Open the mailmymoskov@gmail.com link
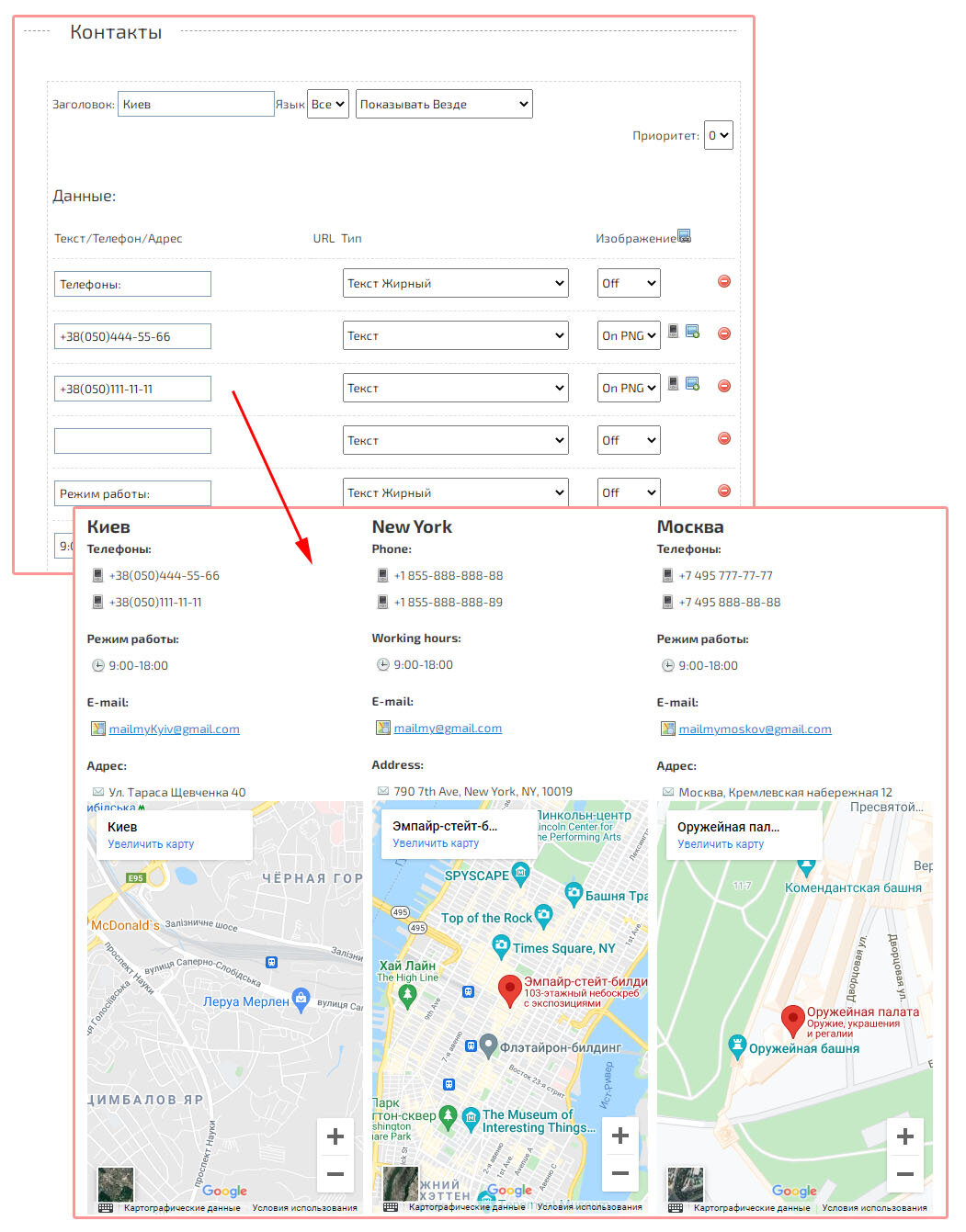 755,729
